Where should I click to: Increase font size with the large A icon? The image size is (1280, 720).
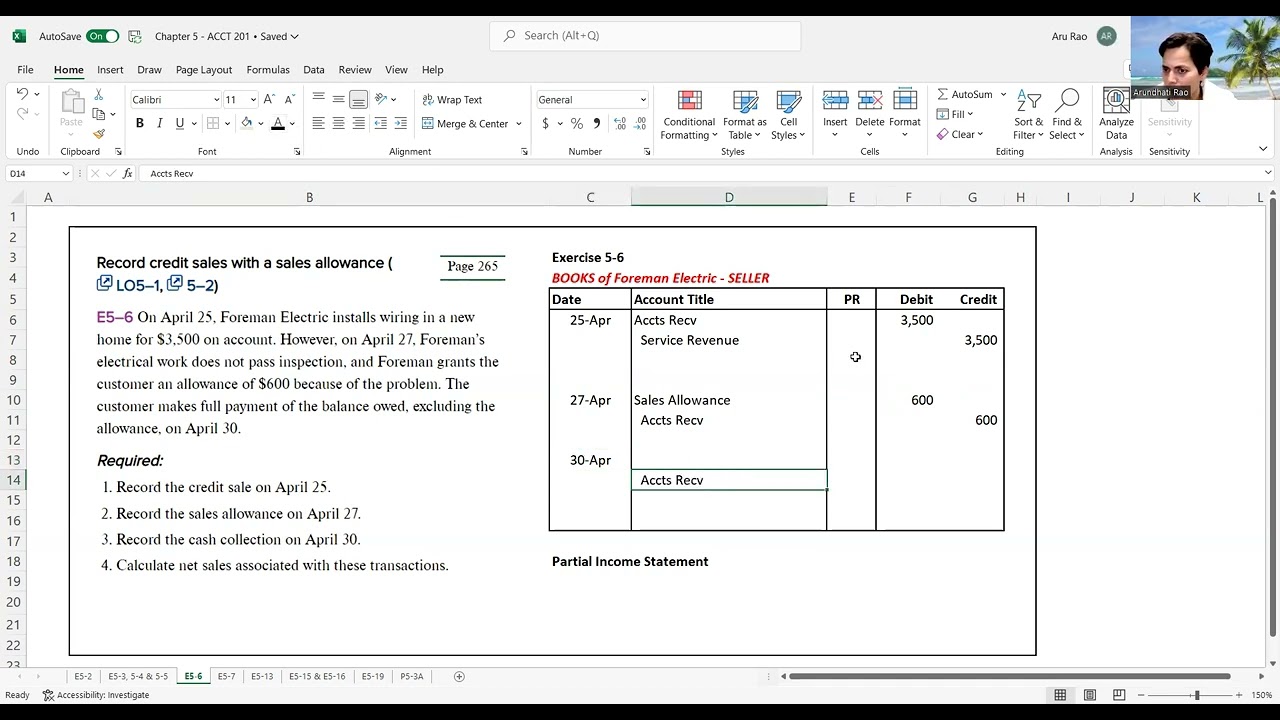click(x=269, y=99)
